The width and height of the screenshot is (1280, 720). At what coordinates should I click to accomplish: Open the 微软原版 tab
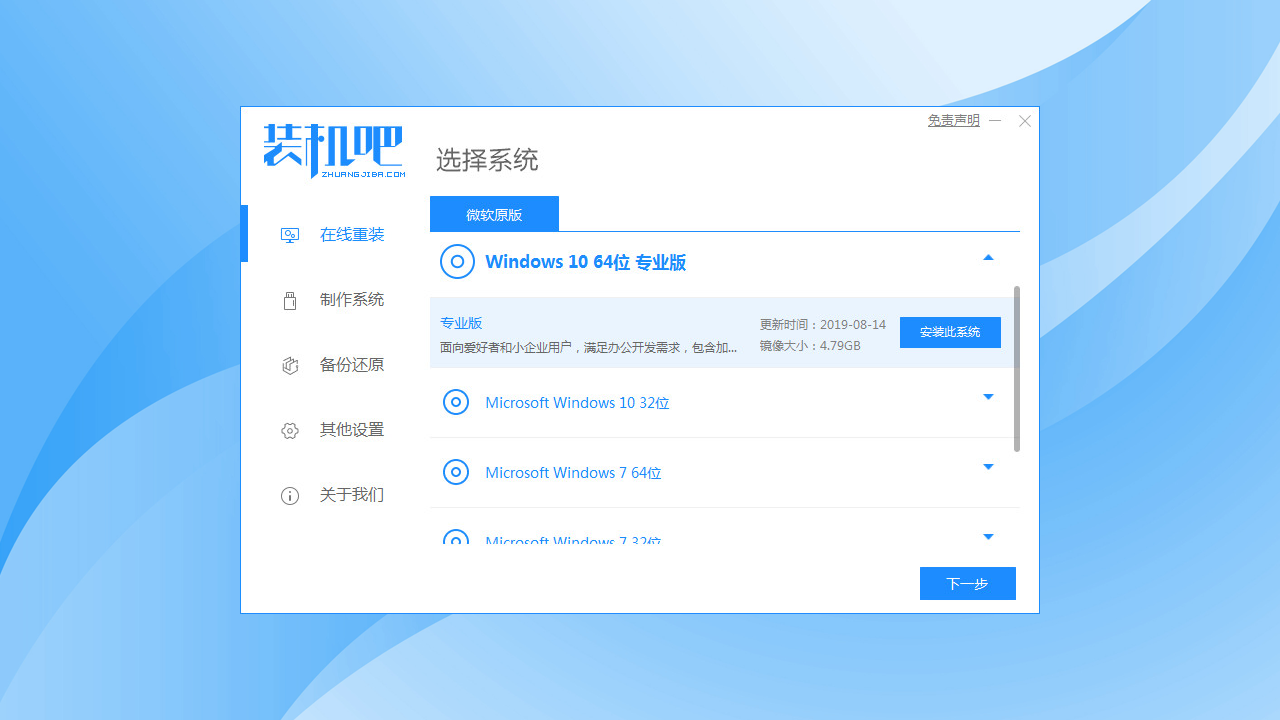pos(494,214)
